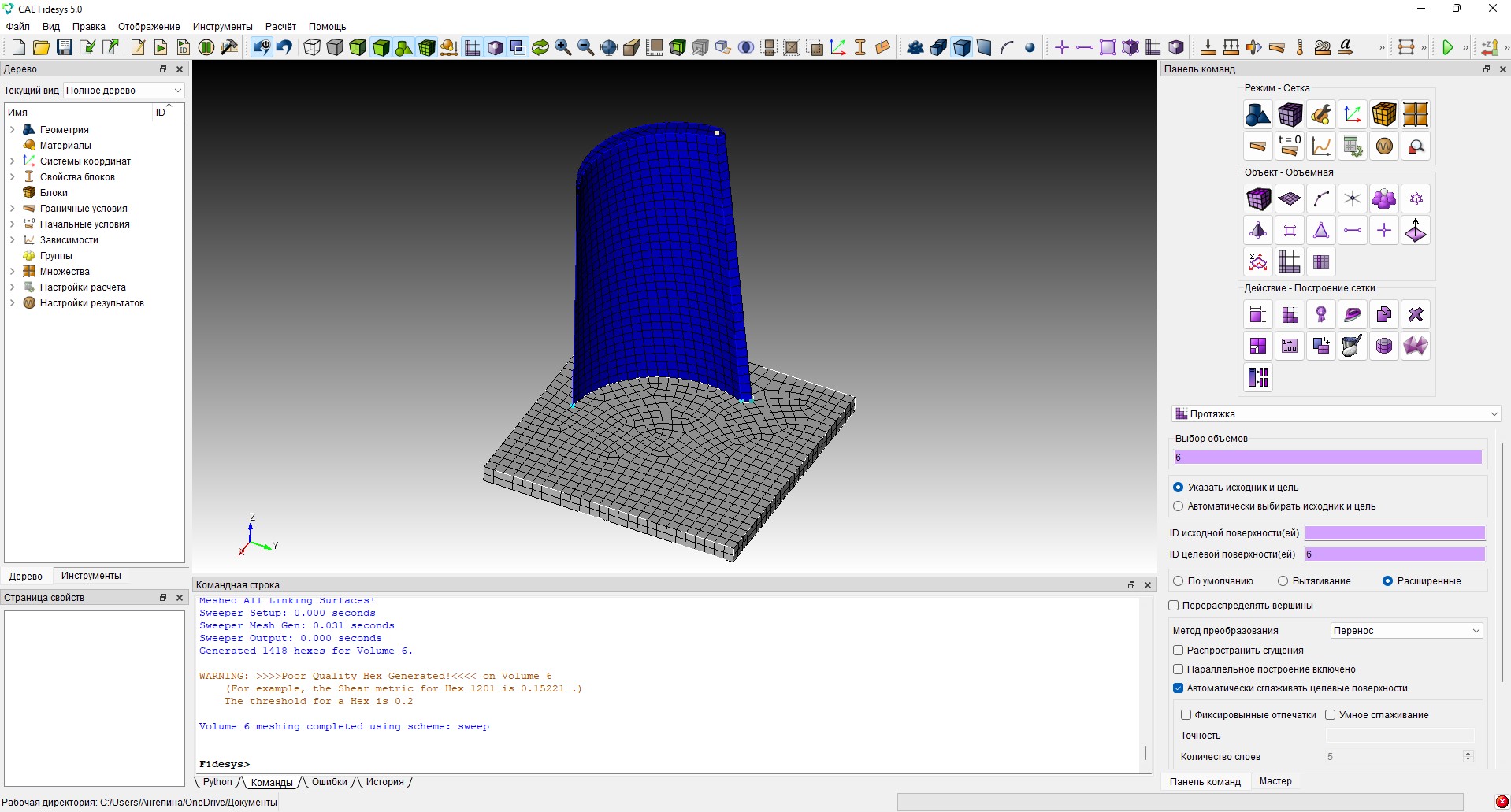Select Blocks mode orange cube icon
The width and height of the screenshot is (1511, 812).
pos(1384,114)
